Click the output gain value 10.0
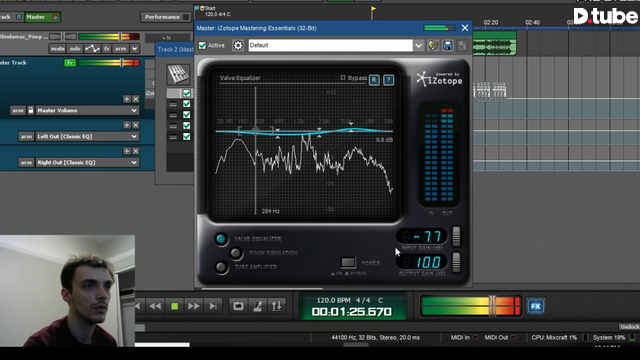The image size is (640, 360). (422, 262)
